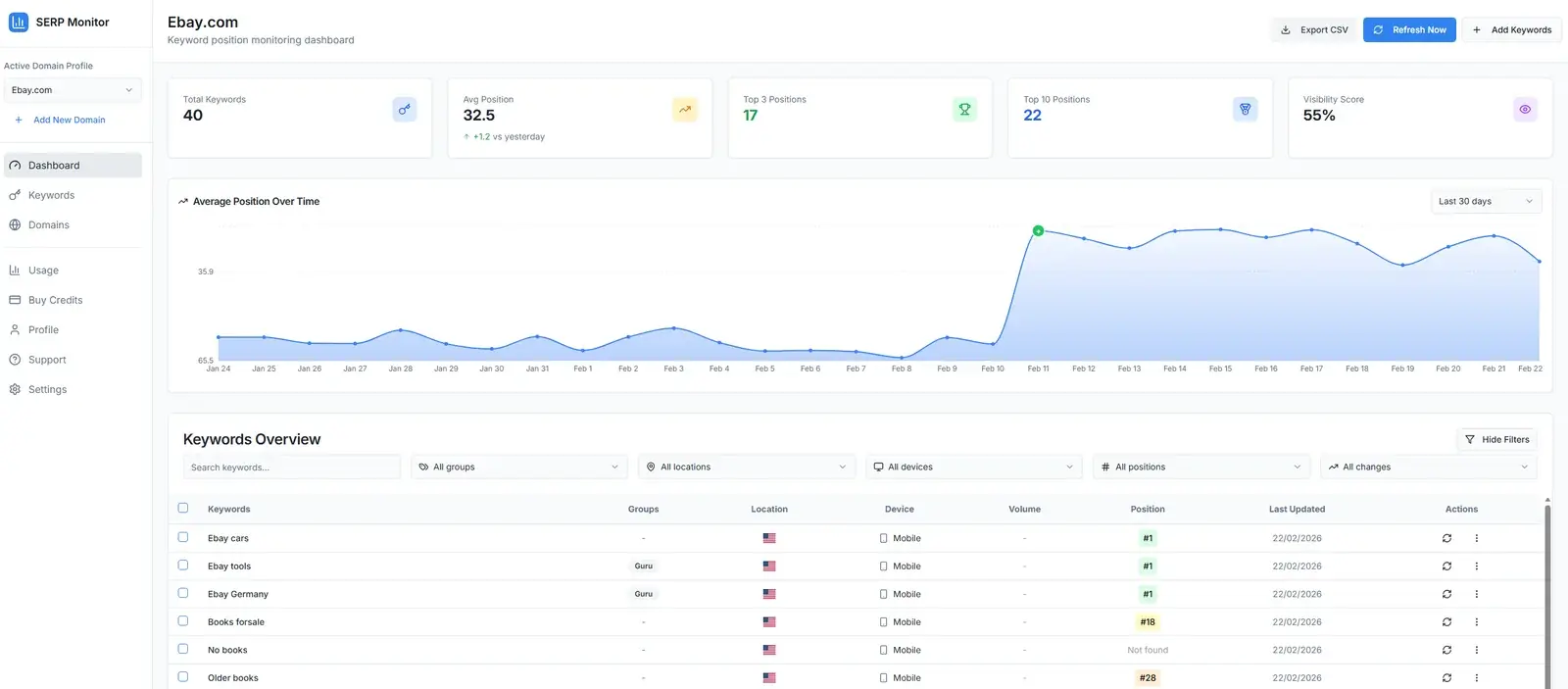
Task: Click the SERP Monitor logo icon
Action: [18, 22]
